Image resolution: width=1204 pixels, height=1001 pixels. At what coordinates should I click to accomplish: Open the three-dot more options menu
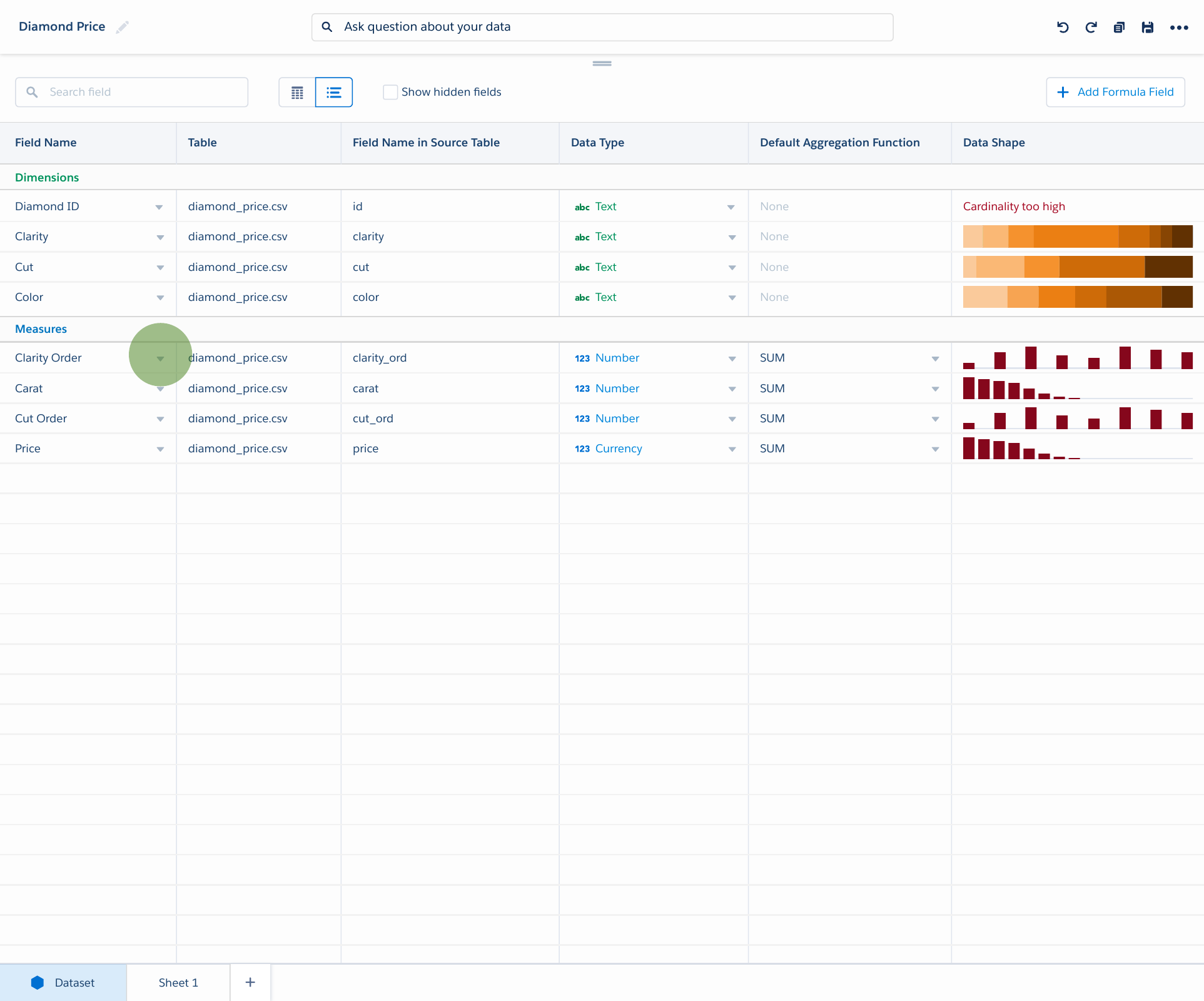click(1179, 27)
